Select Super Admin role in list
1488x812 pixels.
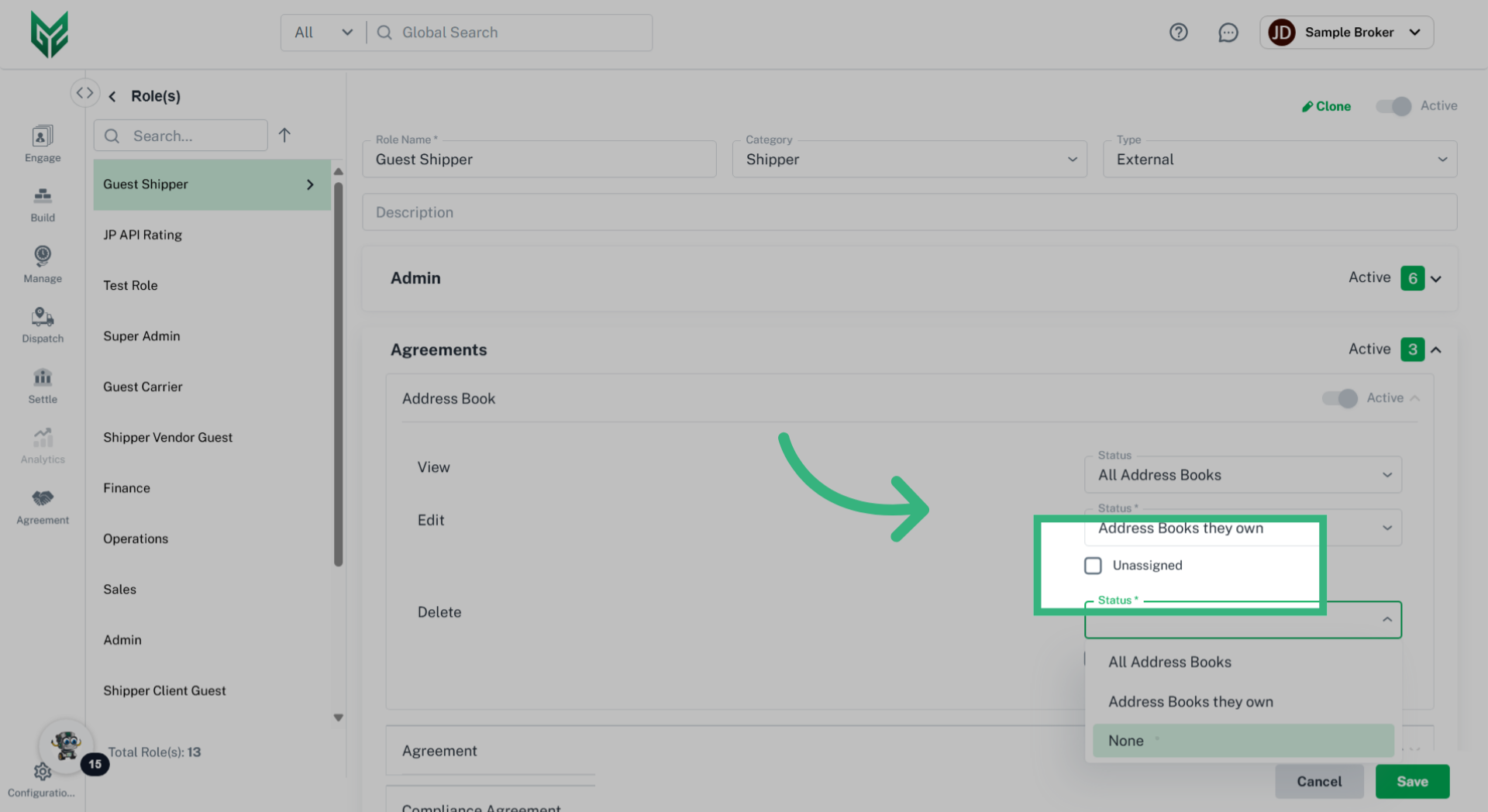[x=142, y=336]
